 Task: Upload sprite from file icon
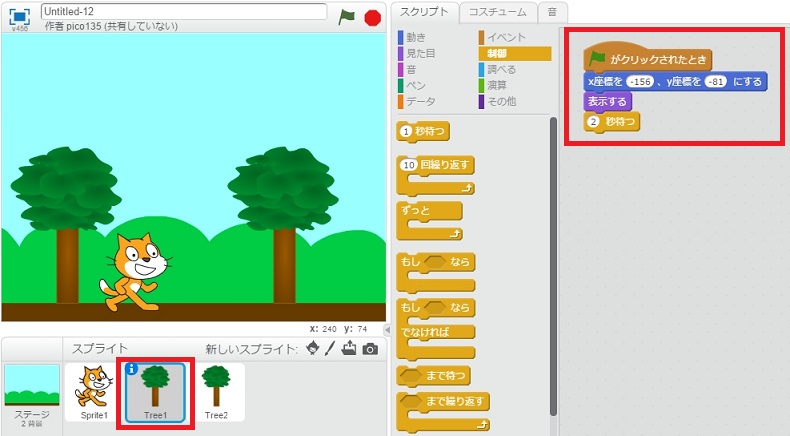tap(349, 348)
